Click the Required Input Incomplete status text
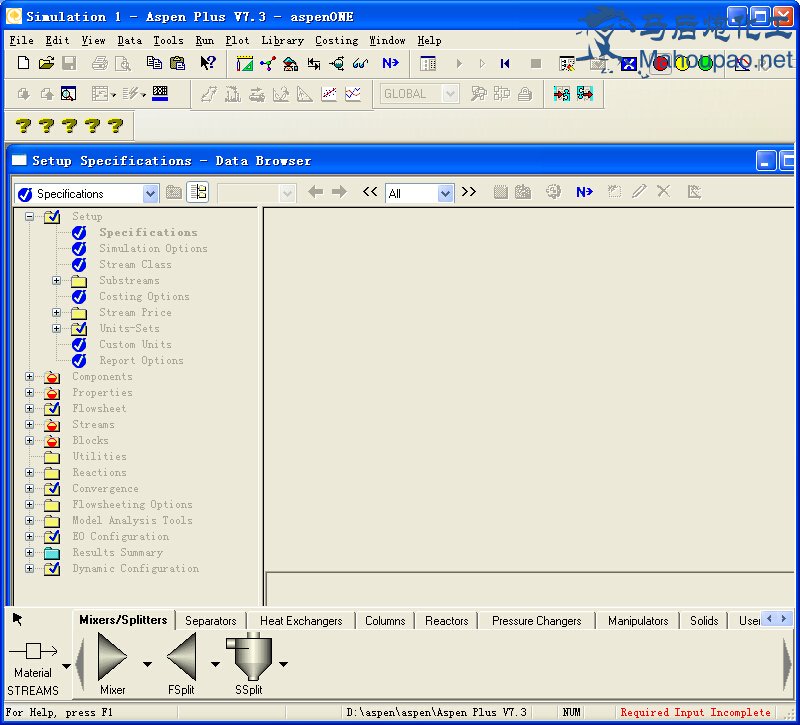 695,712
